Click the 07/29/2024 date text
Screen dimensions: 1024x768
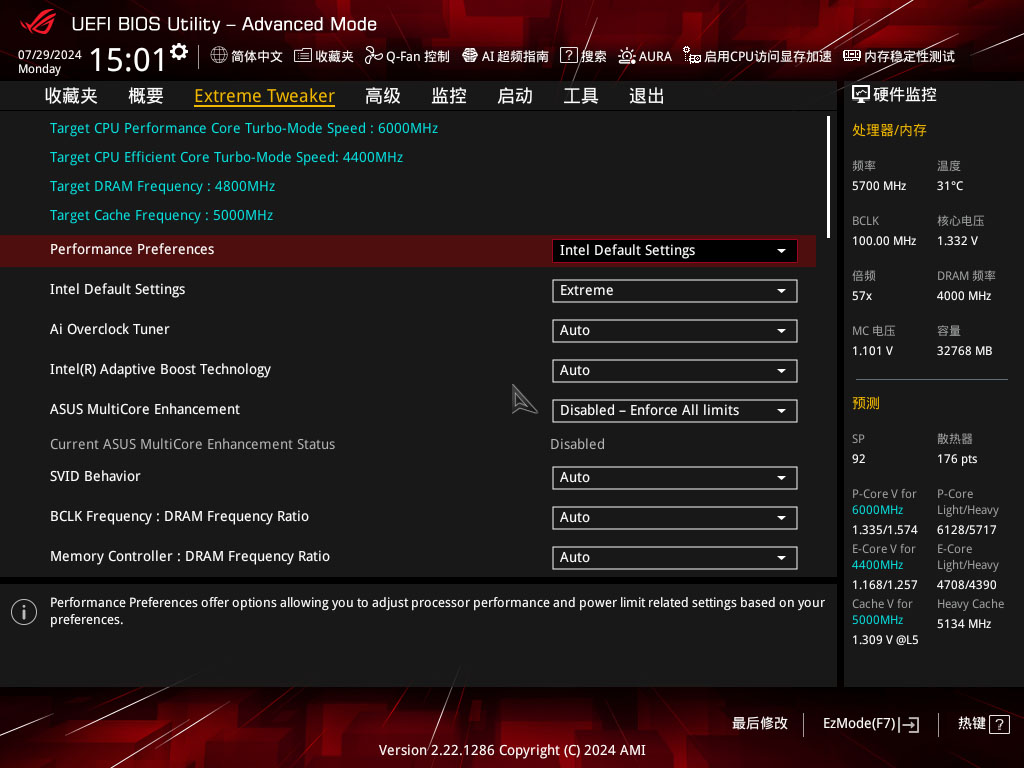[50, 55]
